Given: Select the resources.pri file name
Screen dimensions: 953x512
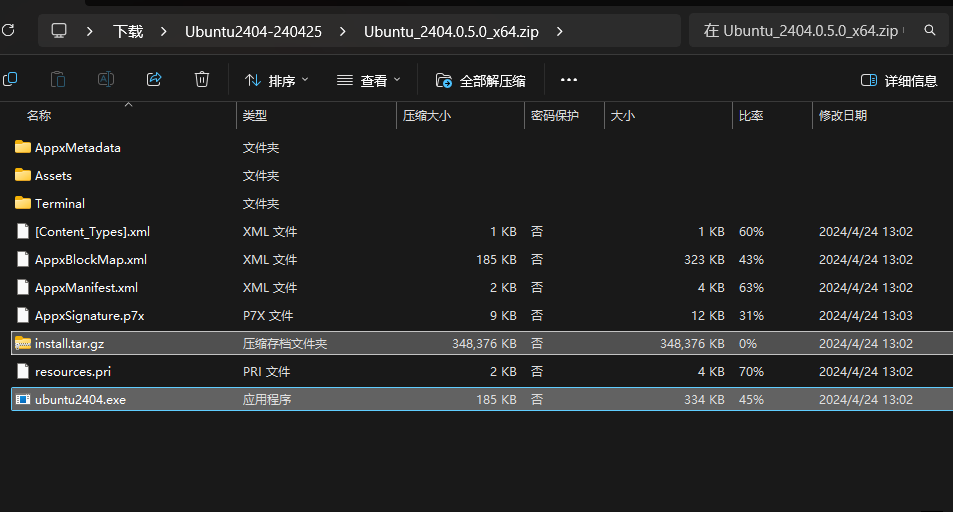Looking at the screenshot, I should pos(73,371).
